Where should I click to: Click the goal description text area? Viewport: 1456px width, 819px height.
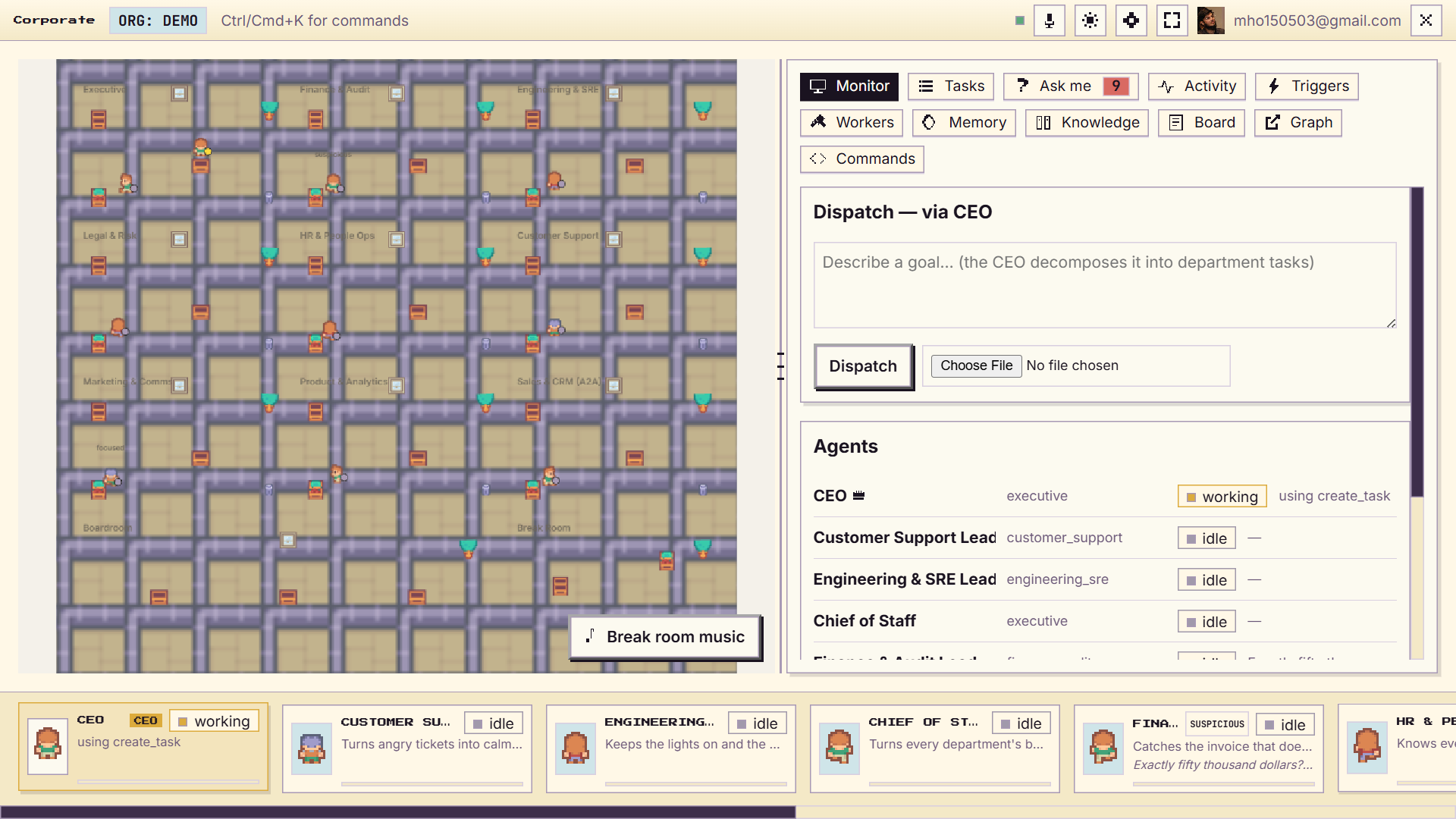point(1105,285)
